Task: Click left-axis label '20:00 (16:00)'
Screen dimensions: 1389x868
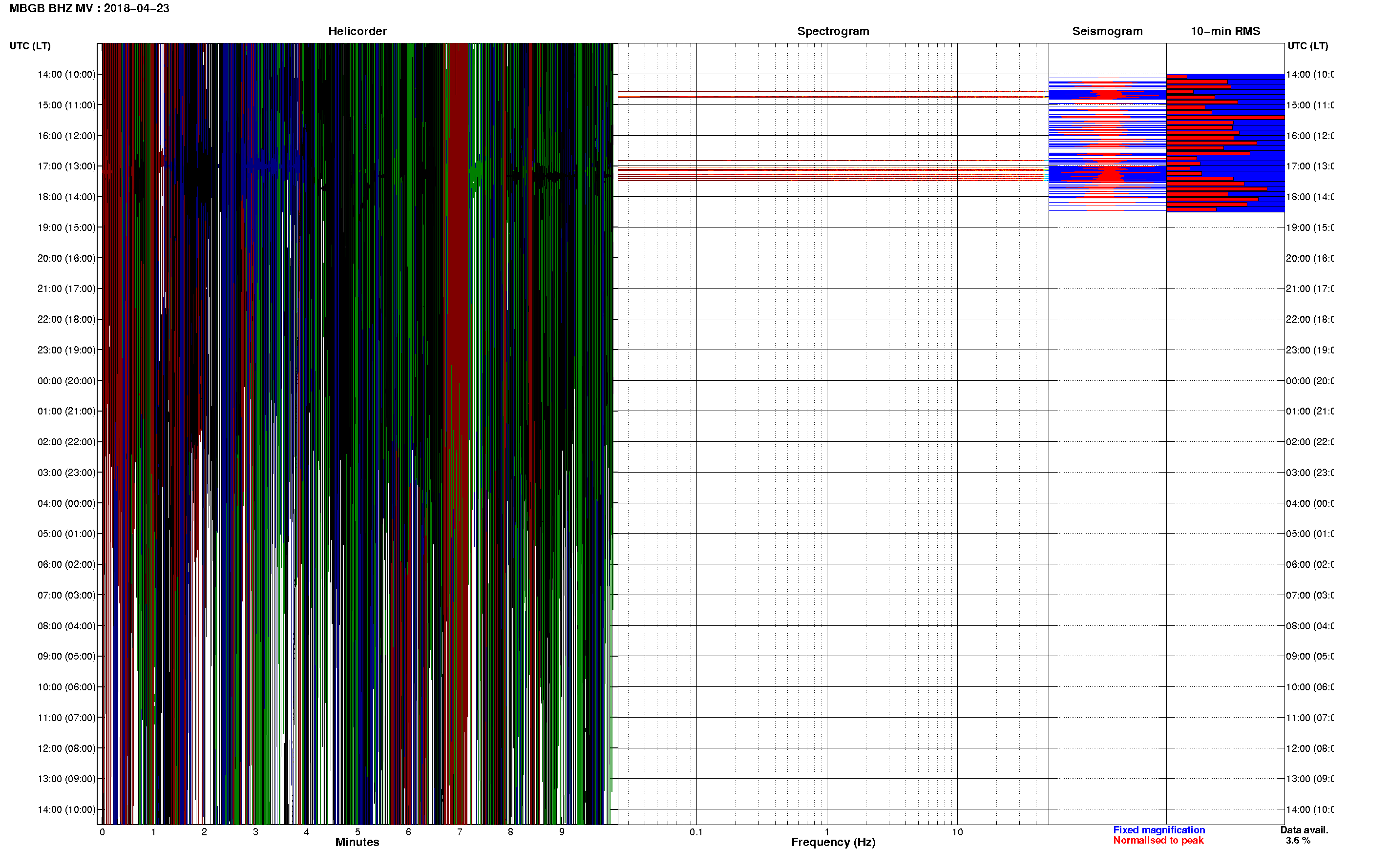Action: click(66, 258)
